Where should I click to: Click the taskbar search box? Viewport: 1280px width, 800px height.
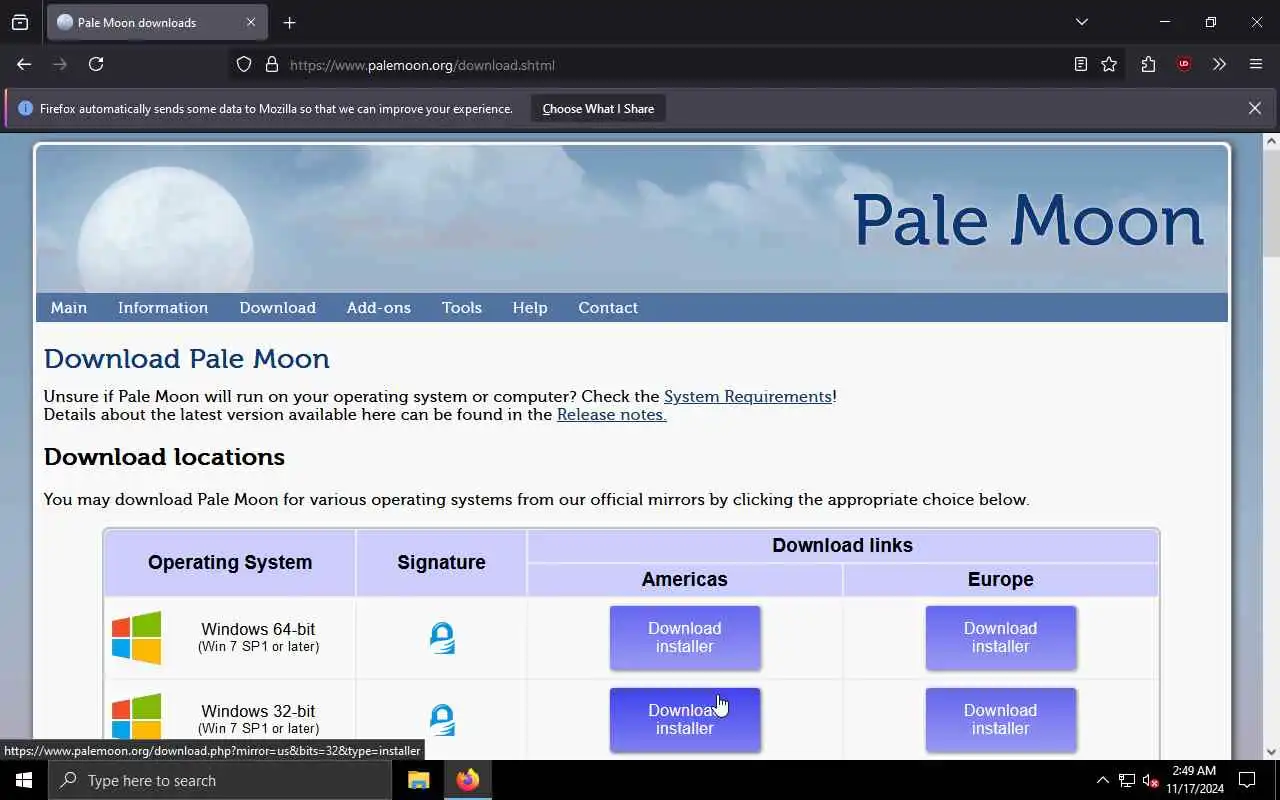pos(220,780)
